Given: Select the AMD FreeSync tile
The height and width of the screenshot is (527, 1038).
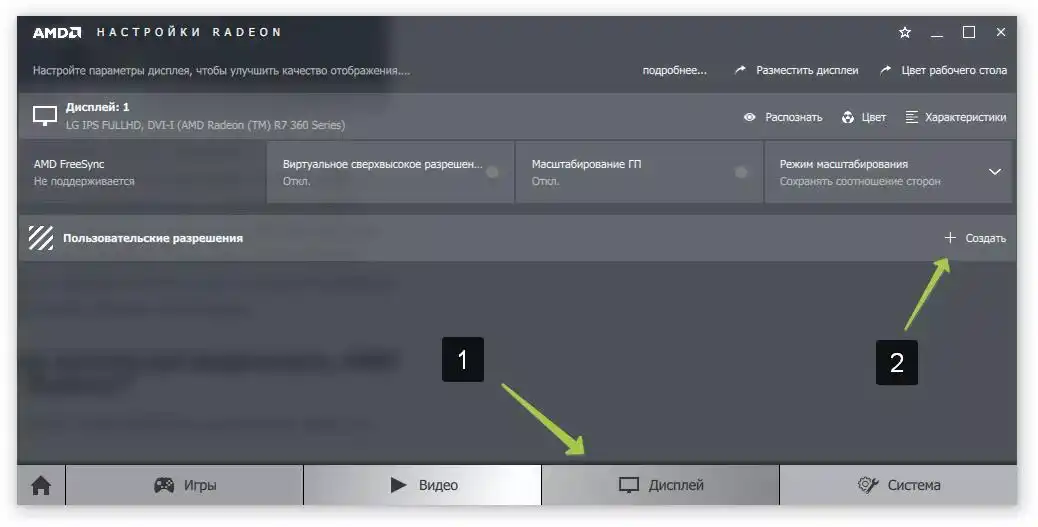Looking at the screenshot, I should coord(142,172).
